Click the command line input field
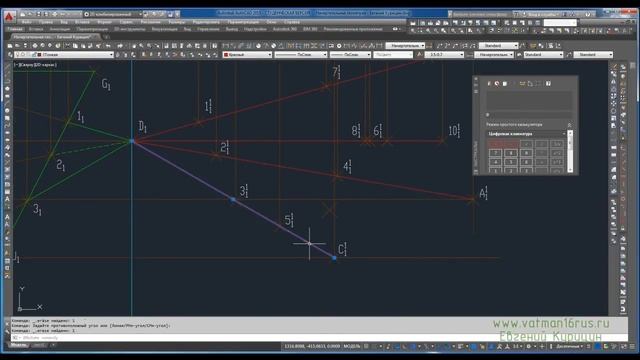The height and width of the screenshot is (360, 640). (x=318, y=338)
